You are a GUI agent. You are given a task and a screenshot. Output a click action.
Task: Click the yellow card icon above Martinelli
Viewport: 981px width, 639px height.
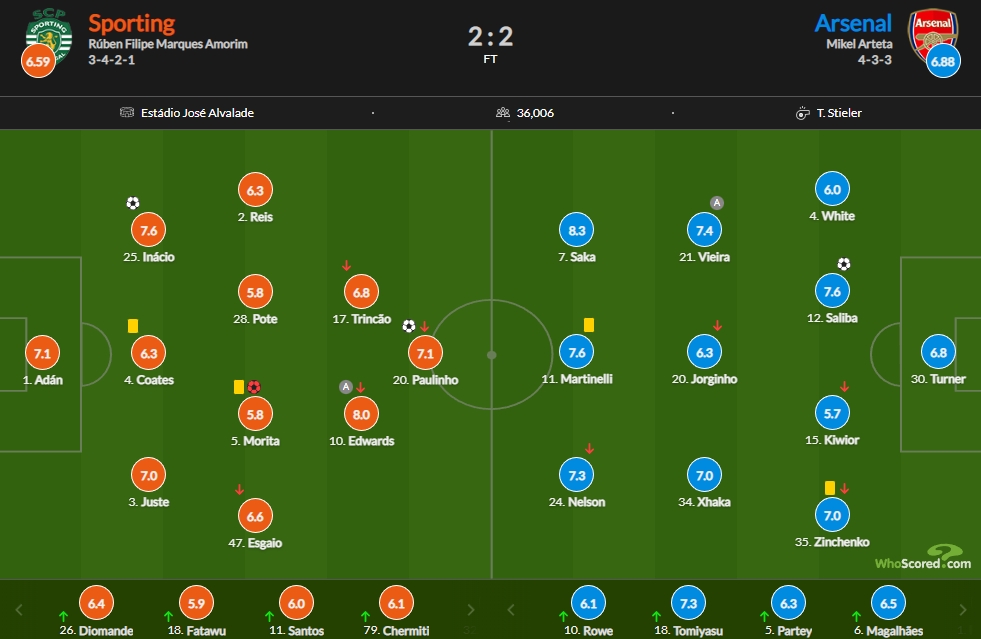click(589, 325)
